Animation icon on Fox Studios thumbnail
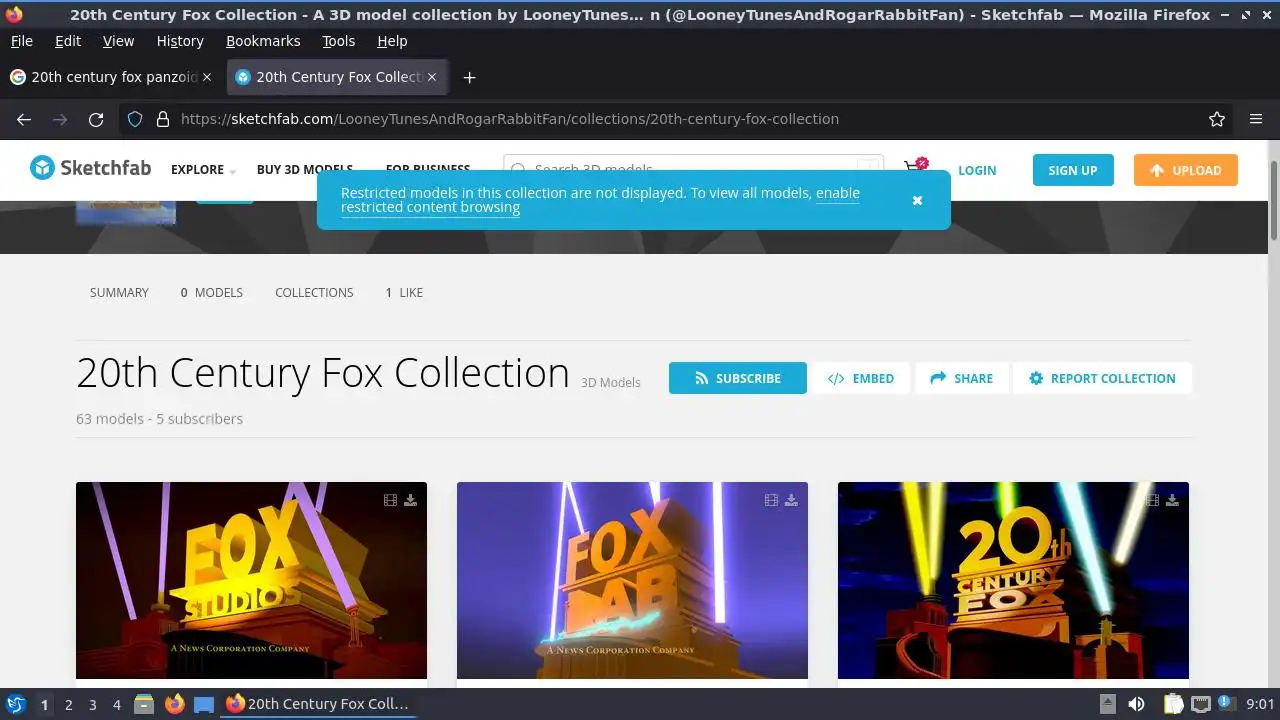Image resolution: width=1280 pixels, height=720 pixels. 390,500
